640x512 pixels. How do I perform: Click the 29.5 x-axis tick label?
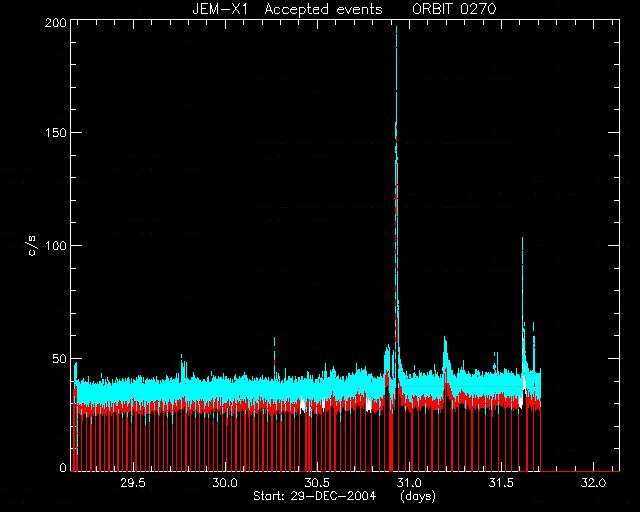133,483
